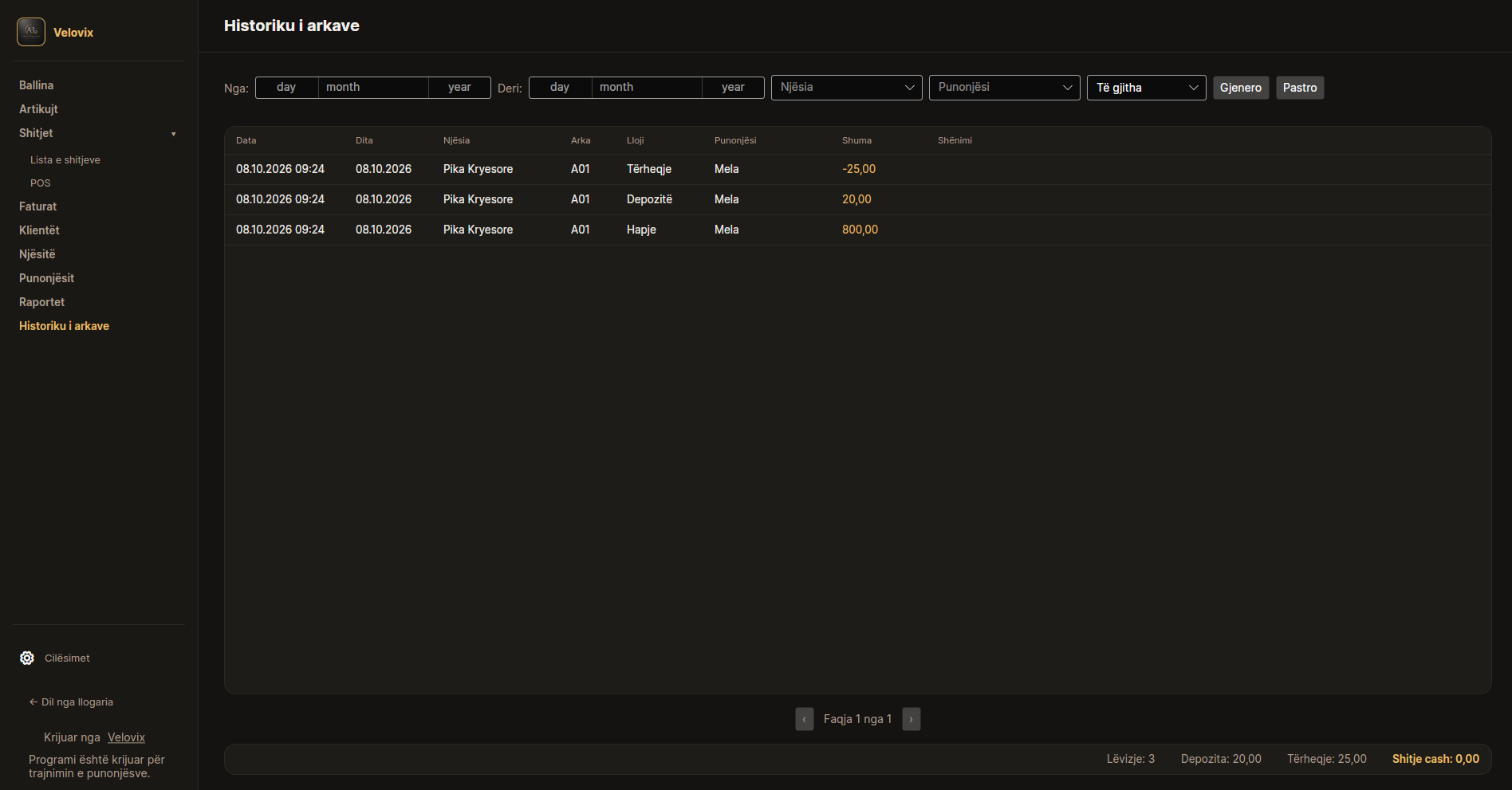This screenshot has height=790, width=1512.
Task: Open Punonjësit in the sidebar
Action: (x=46, y=278)
